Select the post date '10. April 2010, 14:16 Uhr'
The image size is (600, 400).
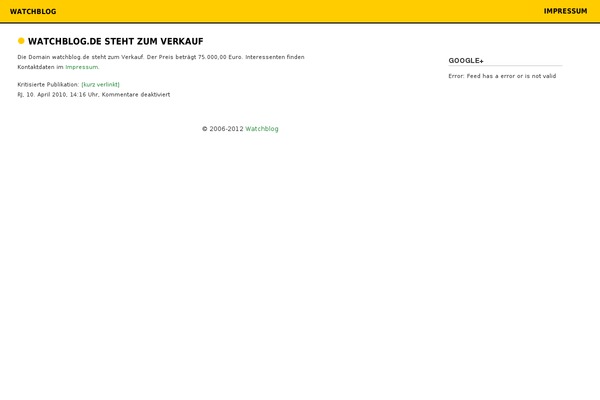tap(62, 95)
